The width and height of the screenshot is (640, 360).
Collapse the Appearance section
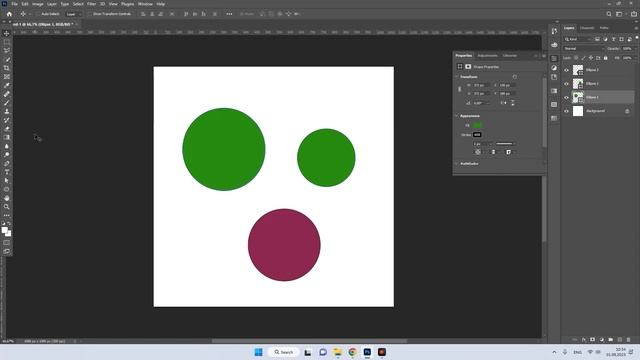click(x=456, y=116)
